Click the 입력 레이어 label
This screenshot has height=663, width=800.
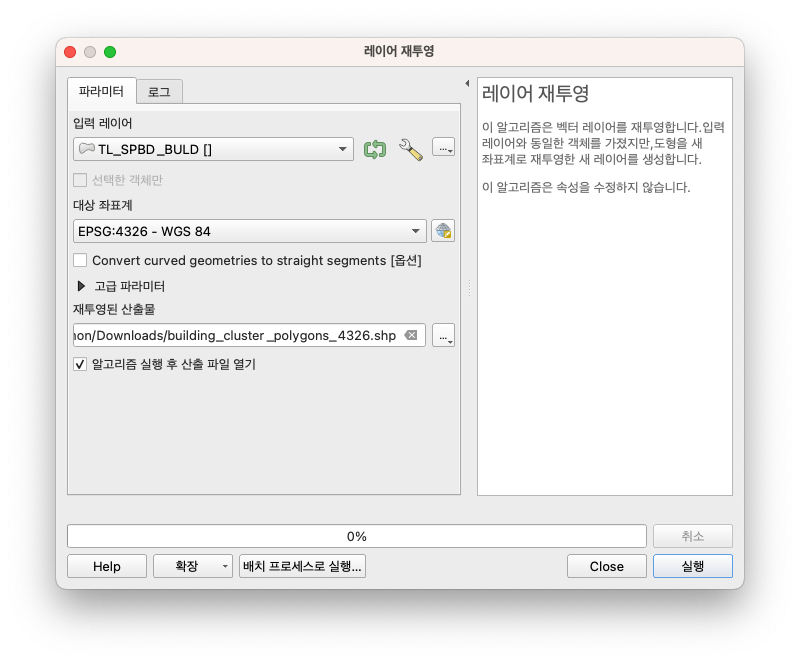pyautogui.click(x=103, y=123)
